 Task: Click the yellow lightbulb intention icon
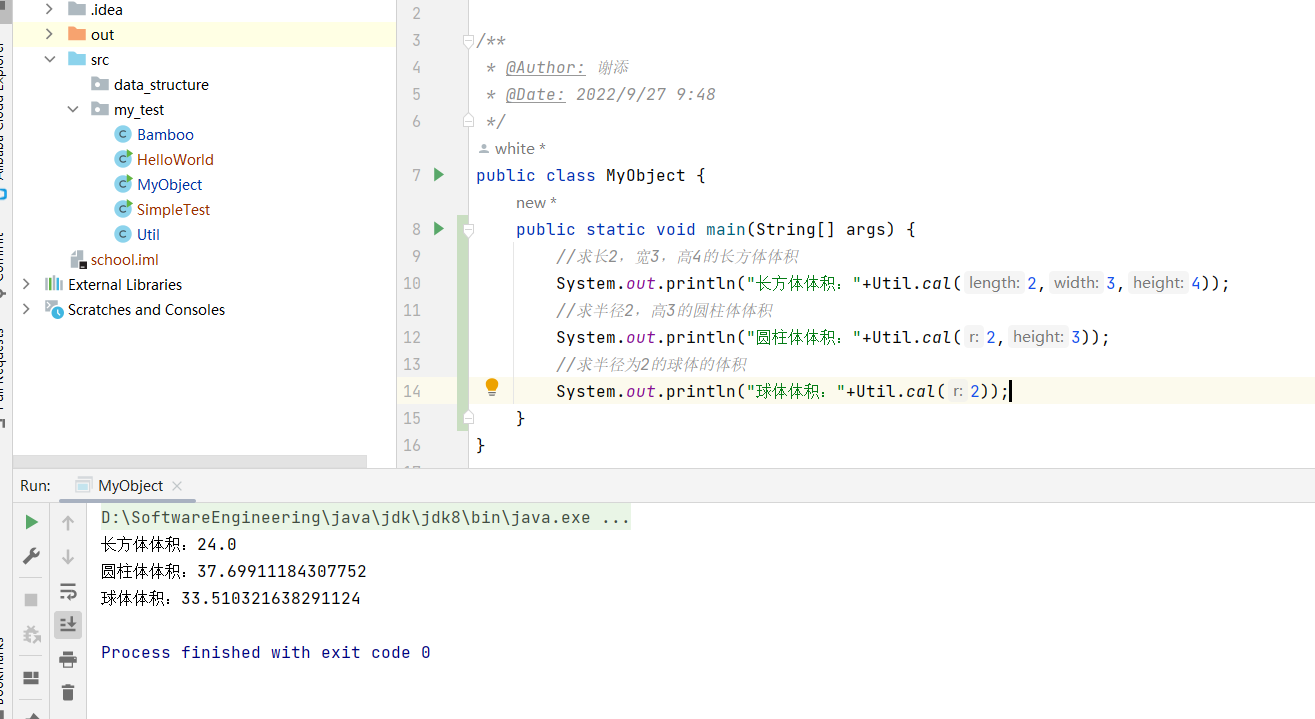coord(492,387)
